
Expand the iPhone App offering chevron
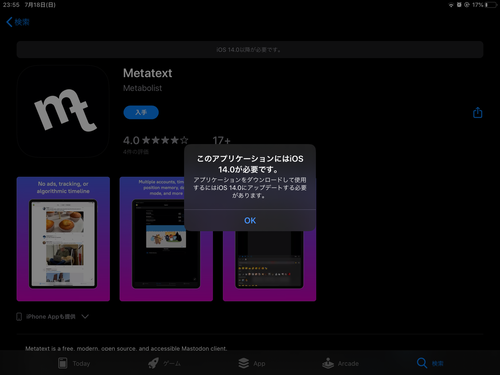(x=85, y=316)
